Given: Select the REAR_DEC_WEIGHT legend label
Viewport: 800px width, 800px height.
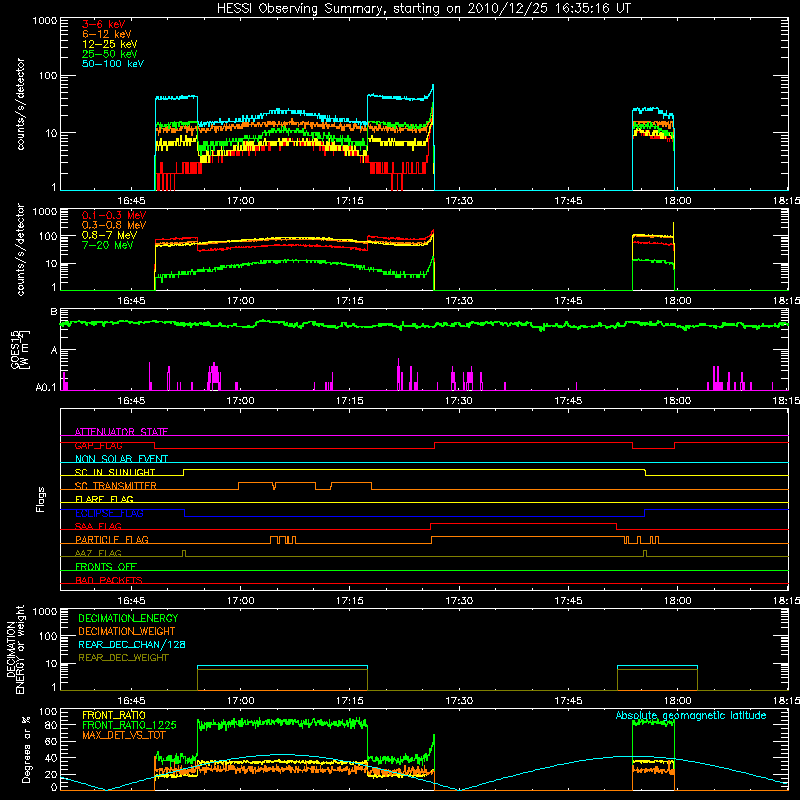Looking at the screenshot, I should 123,658.
